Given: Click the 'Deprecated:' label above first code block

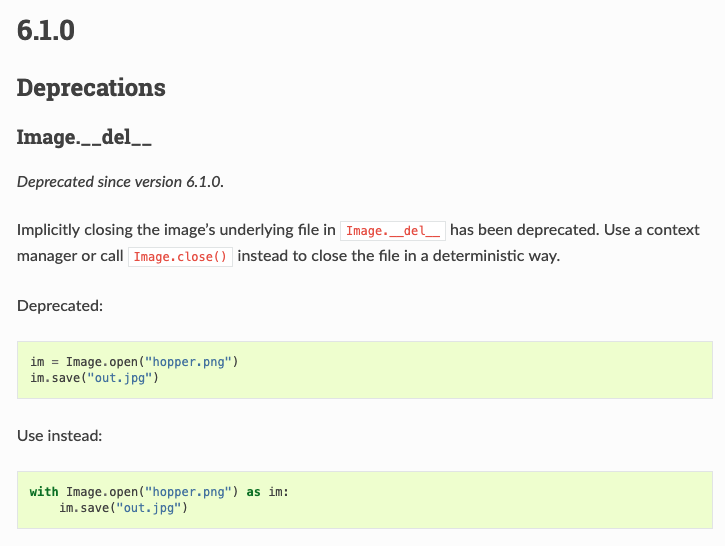Looking at the screenshot, I should (x=60, y=306).
